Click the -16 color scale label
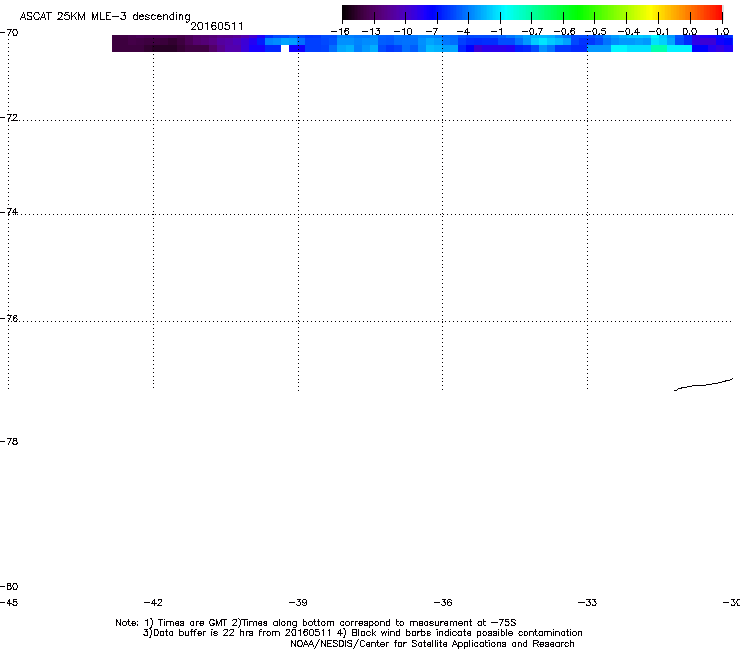740x650 pixels. click(340, 32)
